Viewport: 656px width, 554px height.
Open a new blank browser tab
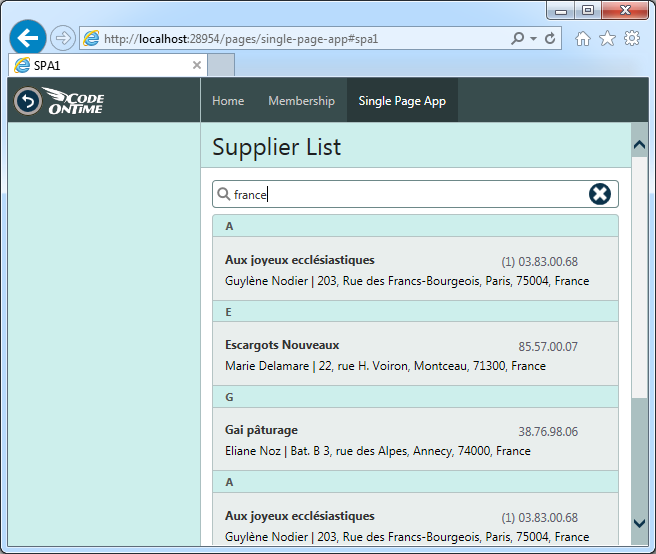221,65
